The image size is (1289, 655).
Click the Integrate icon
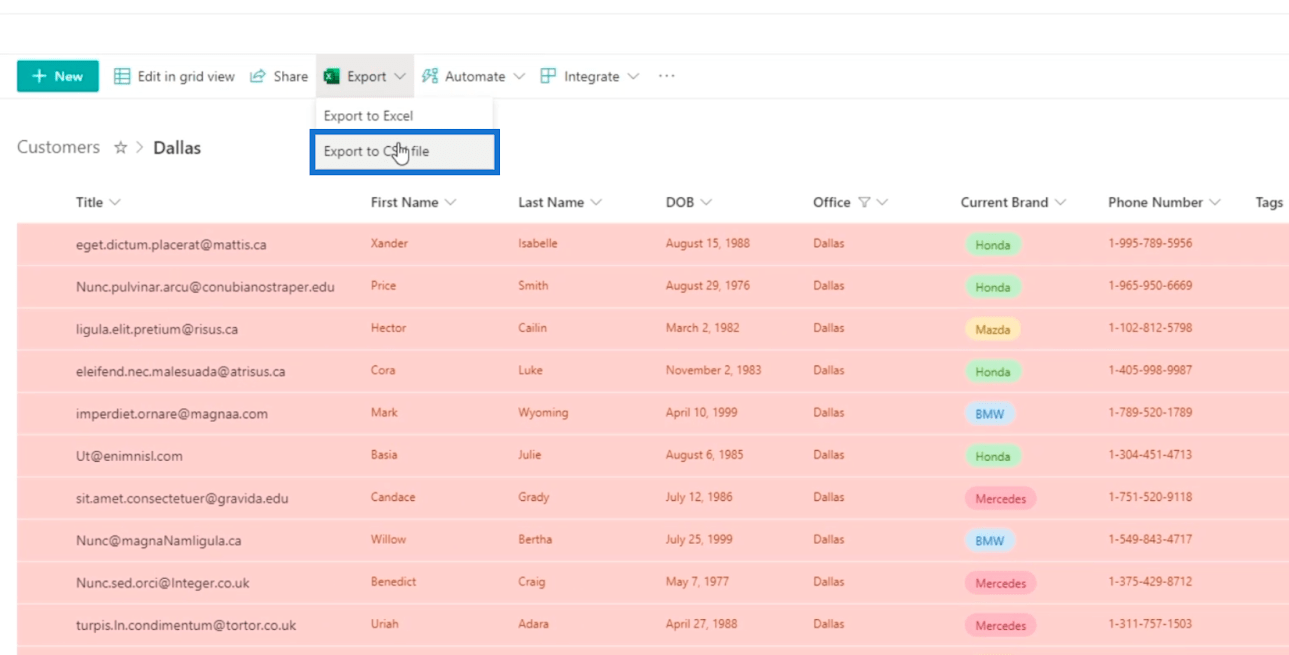tap(548, 76)
